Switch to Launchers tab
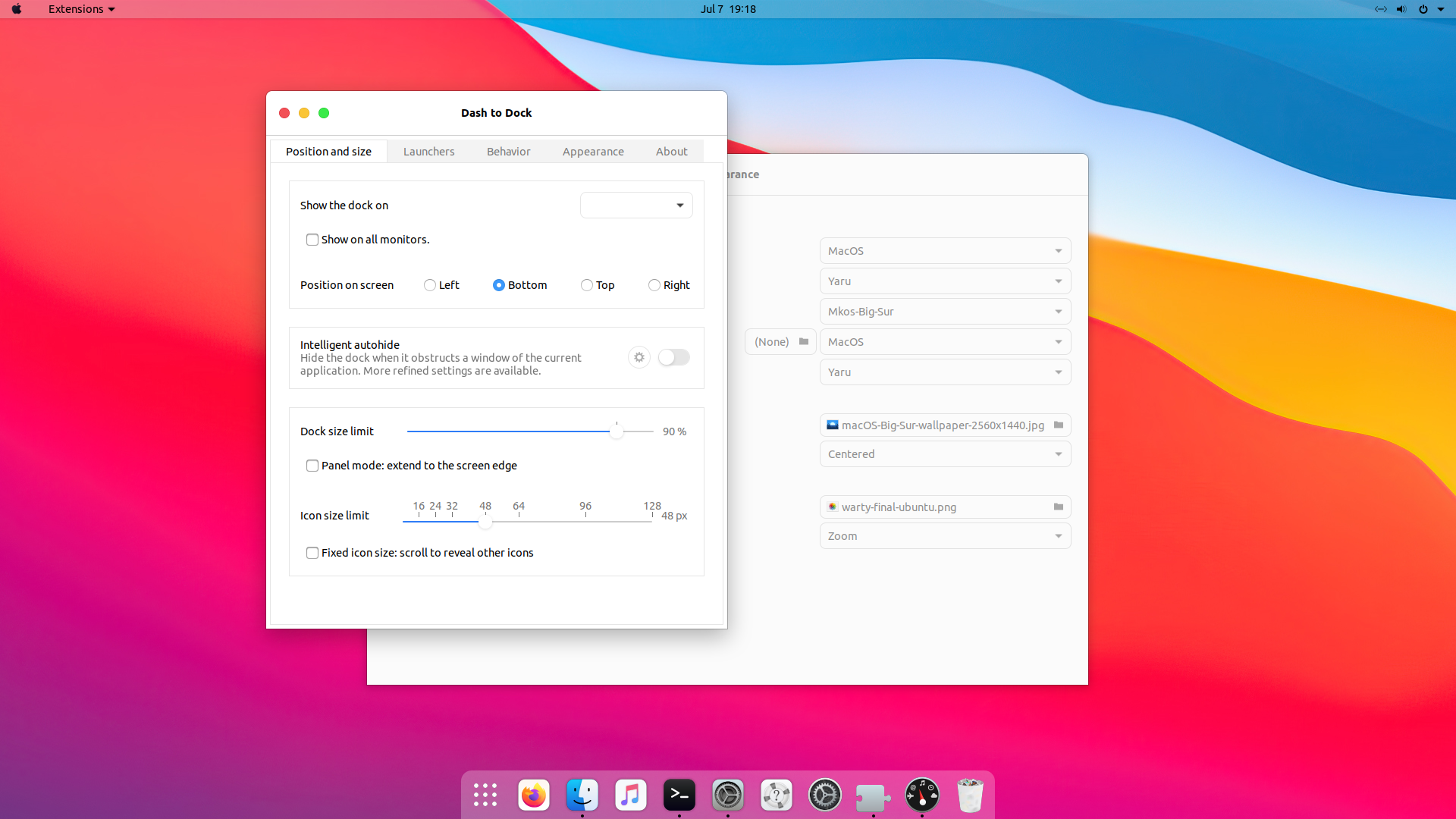The image size is (1456, 819). [429, 152]
